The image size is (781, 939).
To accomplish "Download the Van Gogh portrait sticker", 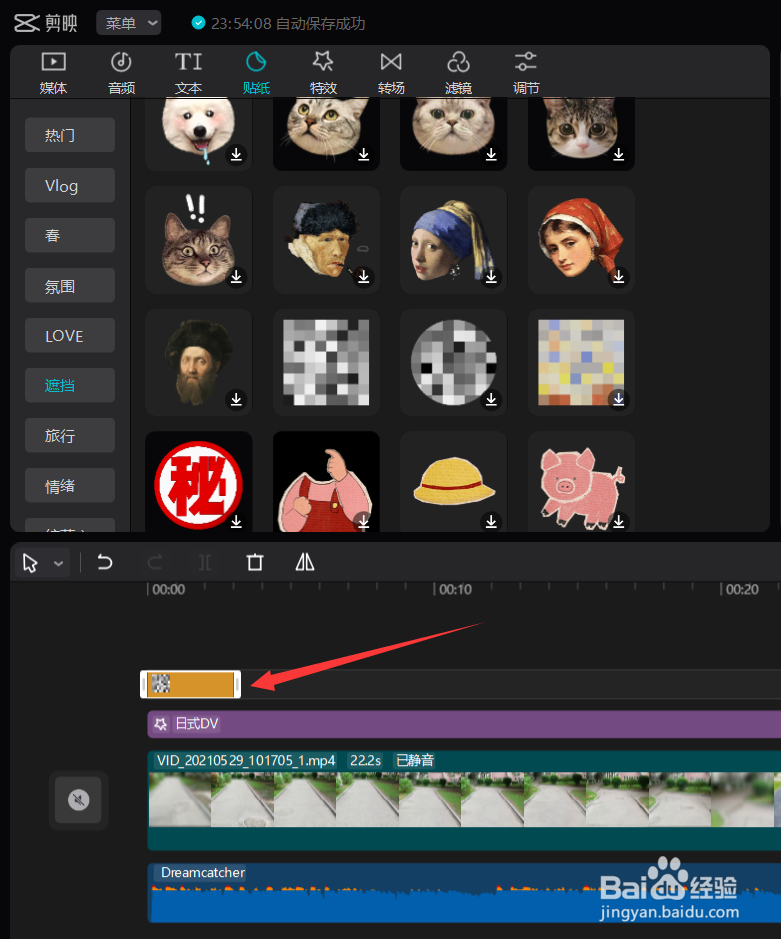I will pos(364,277).
